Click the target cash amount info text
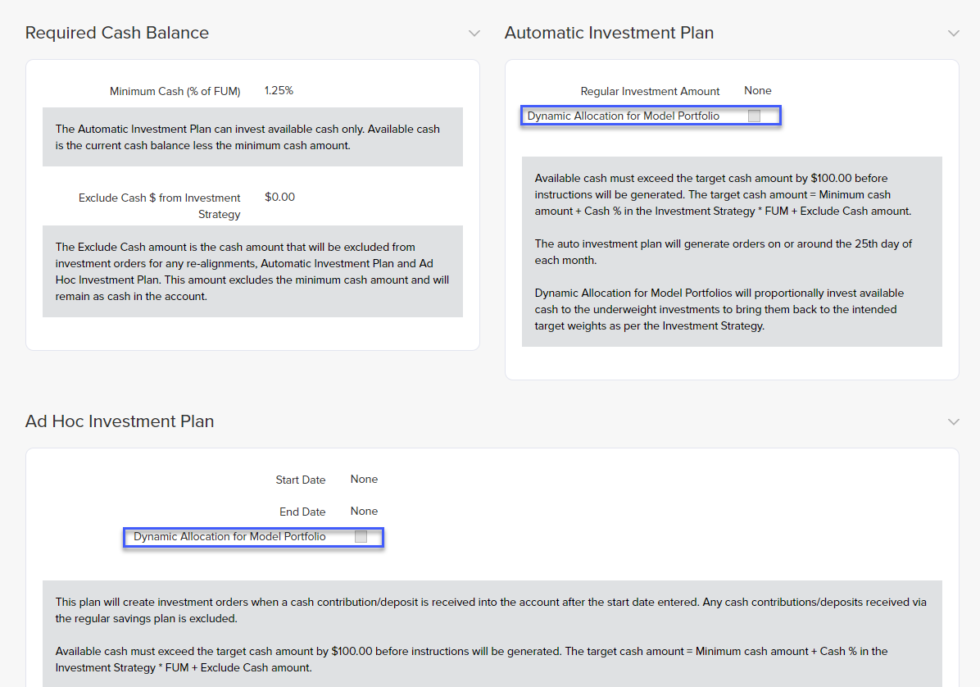Image resolution: width=980 pixels, height=687 pixels. point(731,195)
